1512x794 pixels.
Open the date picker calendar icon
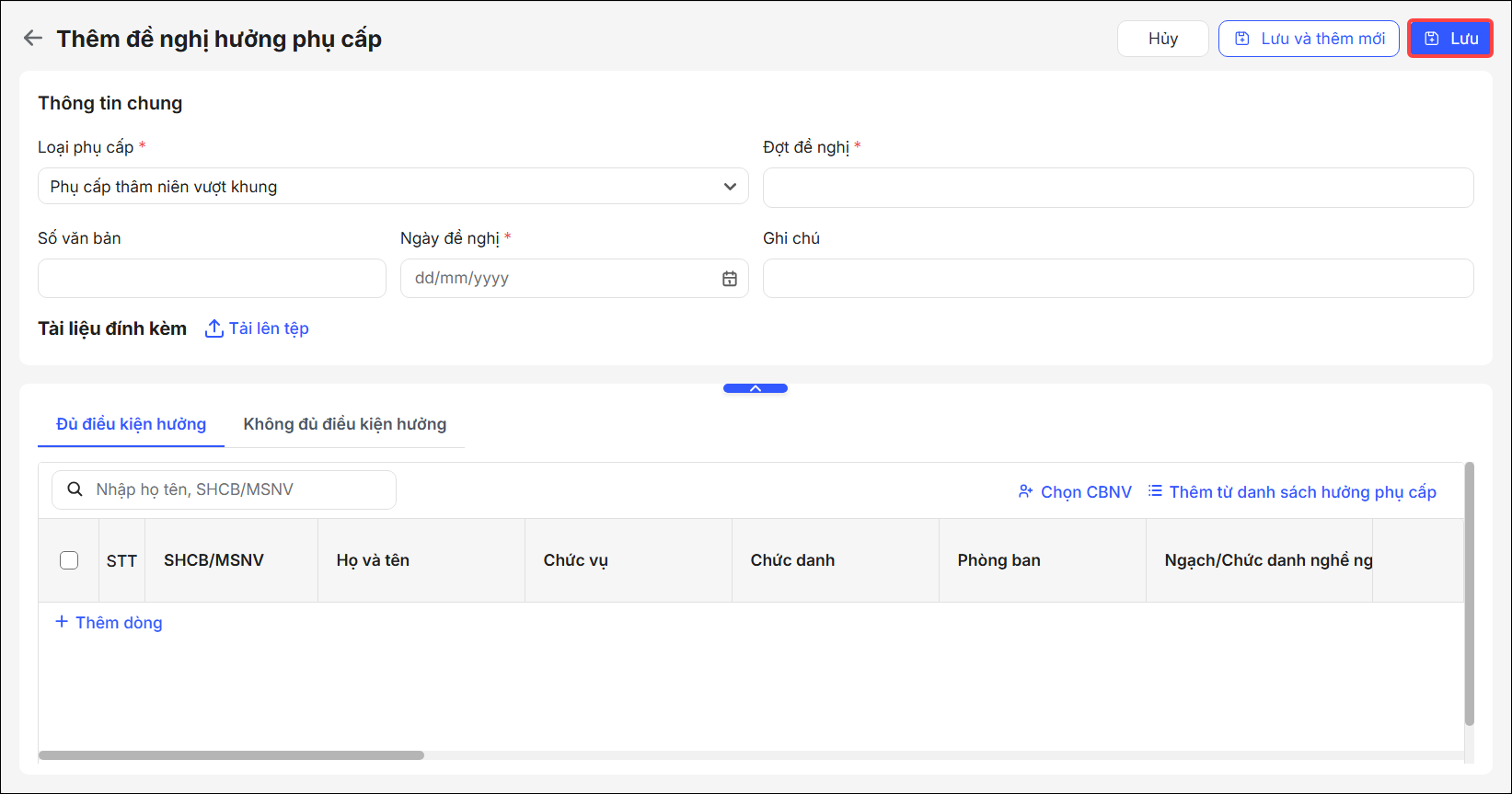(730, 278)
